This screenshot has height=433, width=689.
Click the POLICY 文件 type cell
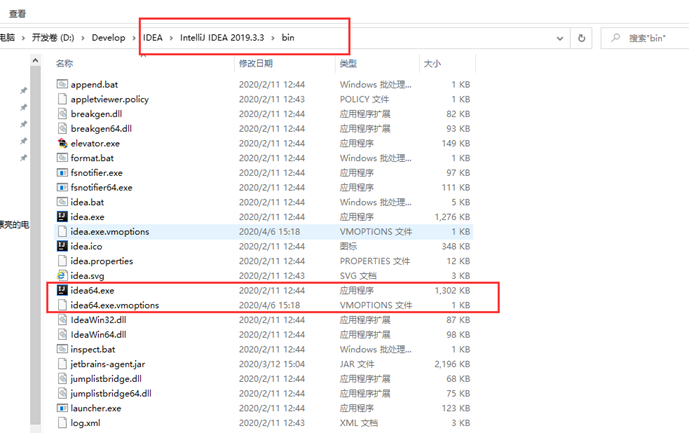[x=364, y=99]
